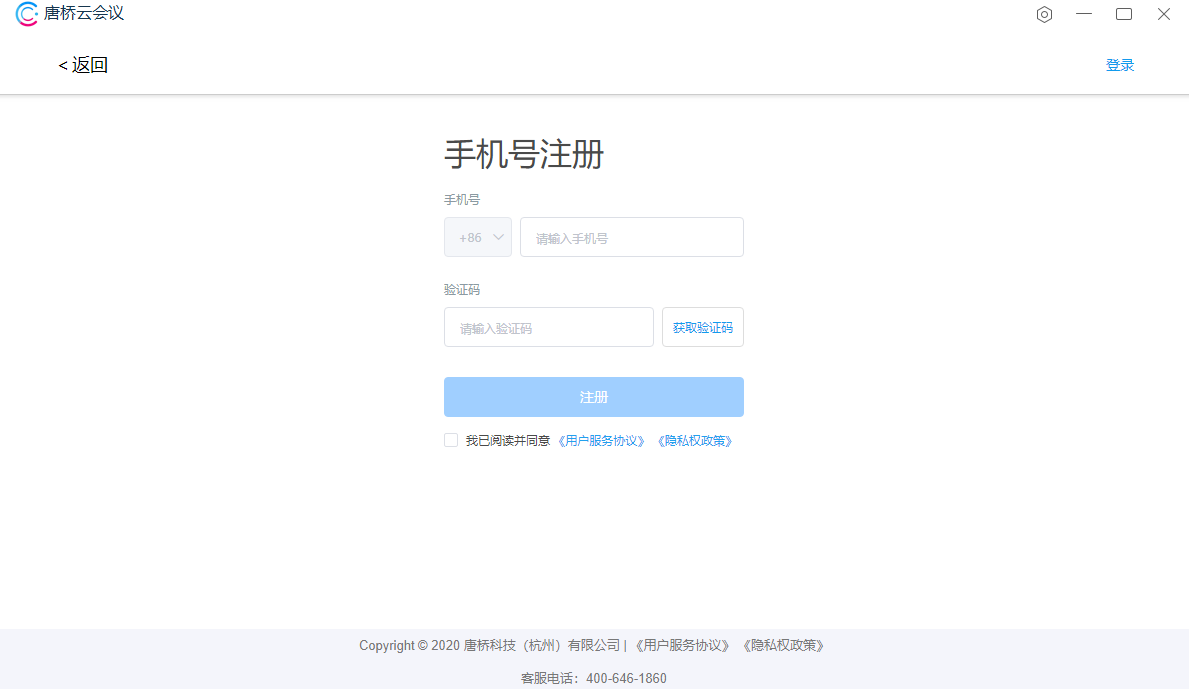Close the 唐桥云会议 window
The image size is (1189, 689).
[1164, 14]
